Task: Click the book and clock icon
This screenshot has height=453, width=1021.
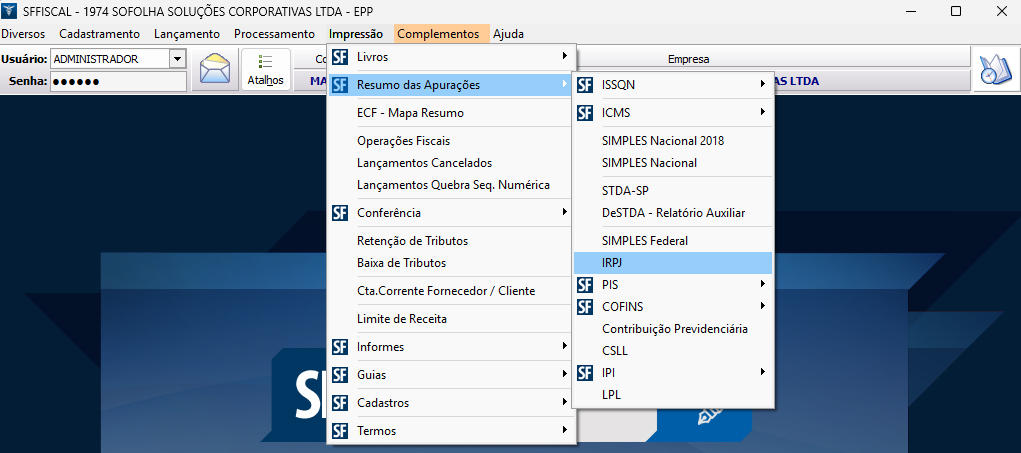Action: click(993, 70)
